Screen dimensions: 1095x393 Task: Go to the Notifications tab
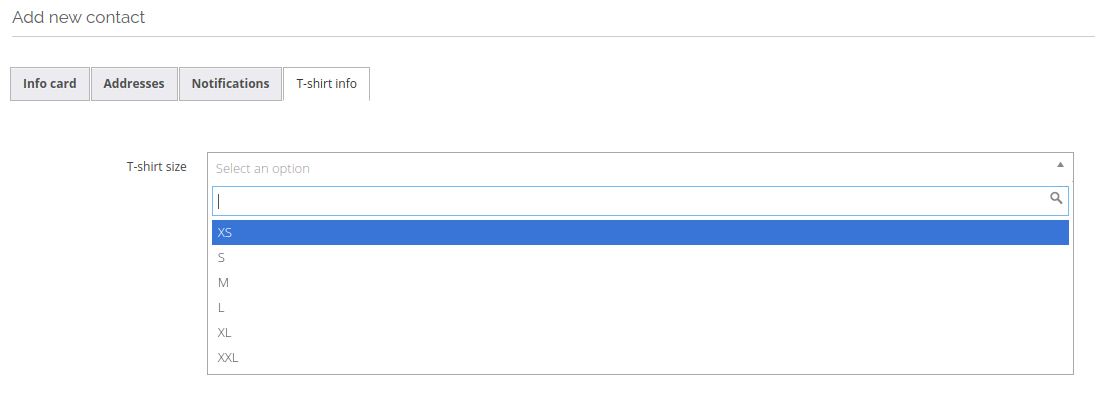230,84
